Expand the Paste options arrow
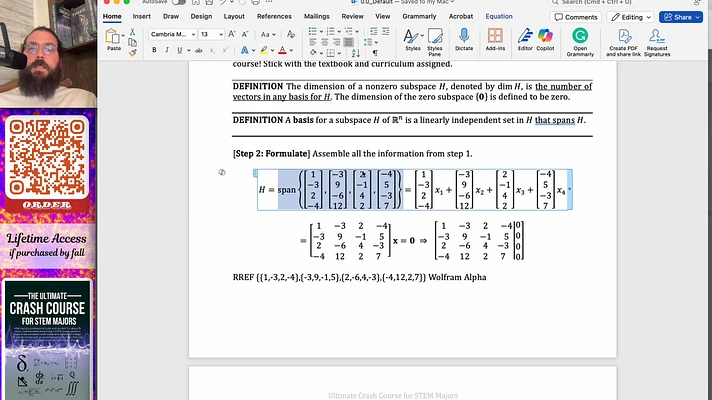712x400 pixels. tap(123, 35)
